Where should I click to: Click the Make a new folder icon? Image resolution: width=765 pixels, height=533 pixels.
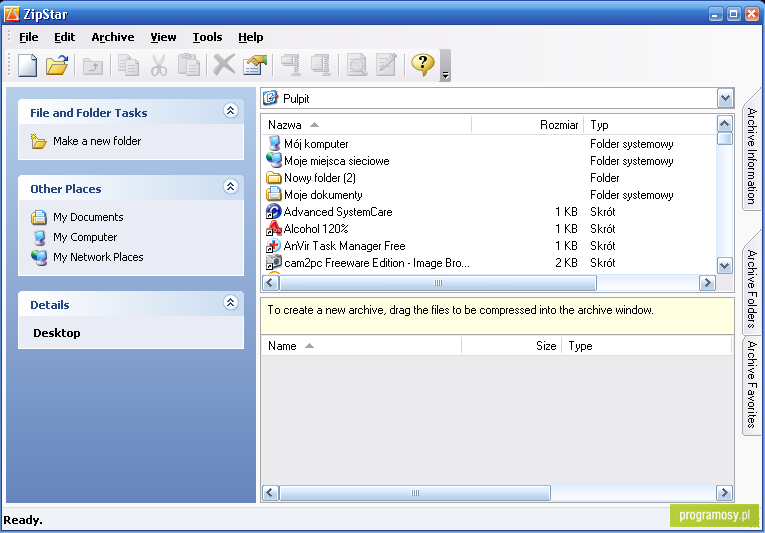click(x=39, y=141)
